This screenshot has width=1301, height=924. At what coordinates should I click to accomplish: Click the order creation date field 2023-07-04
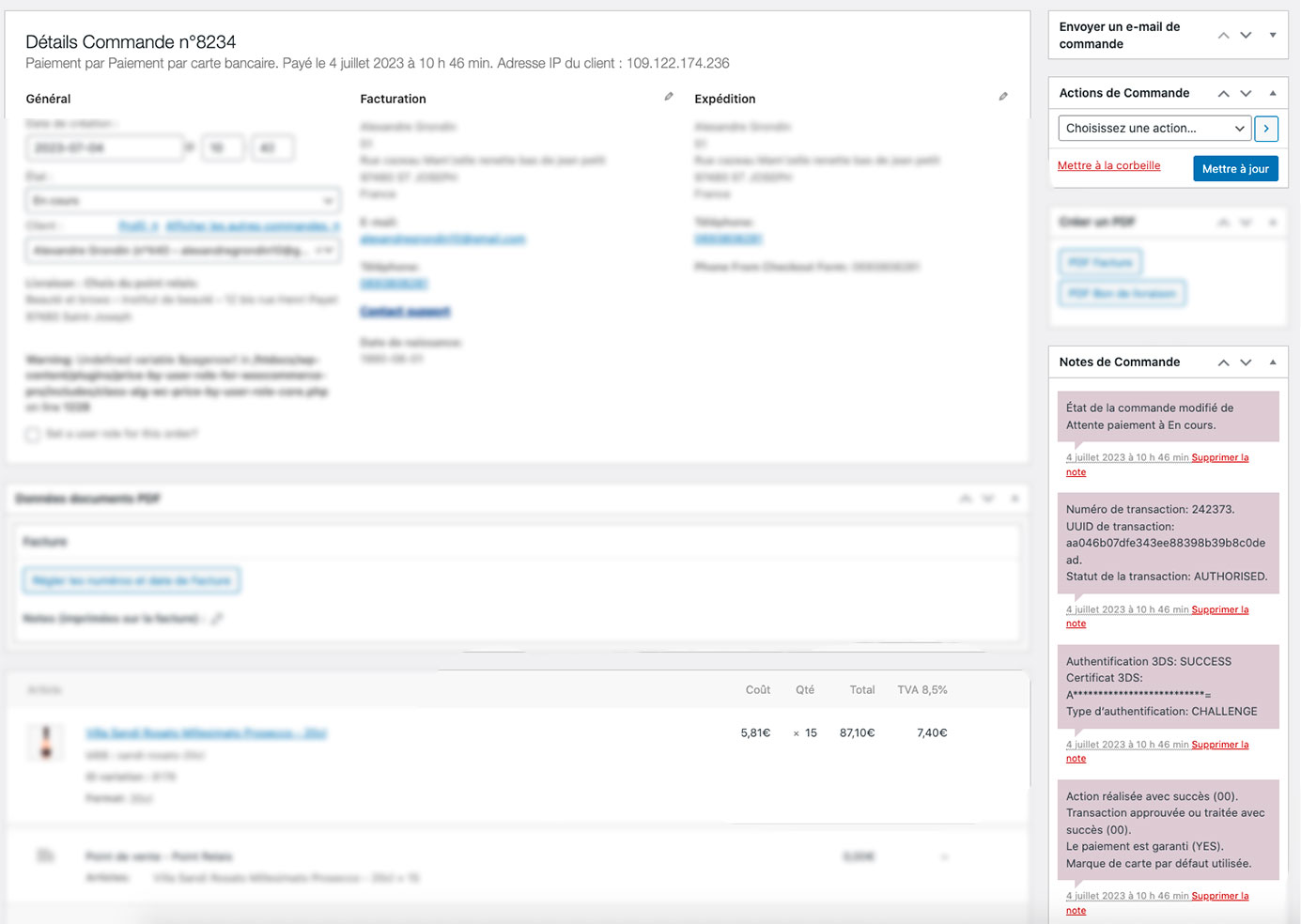[104, 148]
